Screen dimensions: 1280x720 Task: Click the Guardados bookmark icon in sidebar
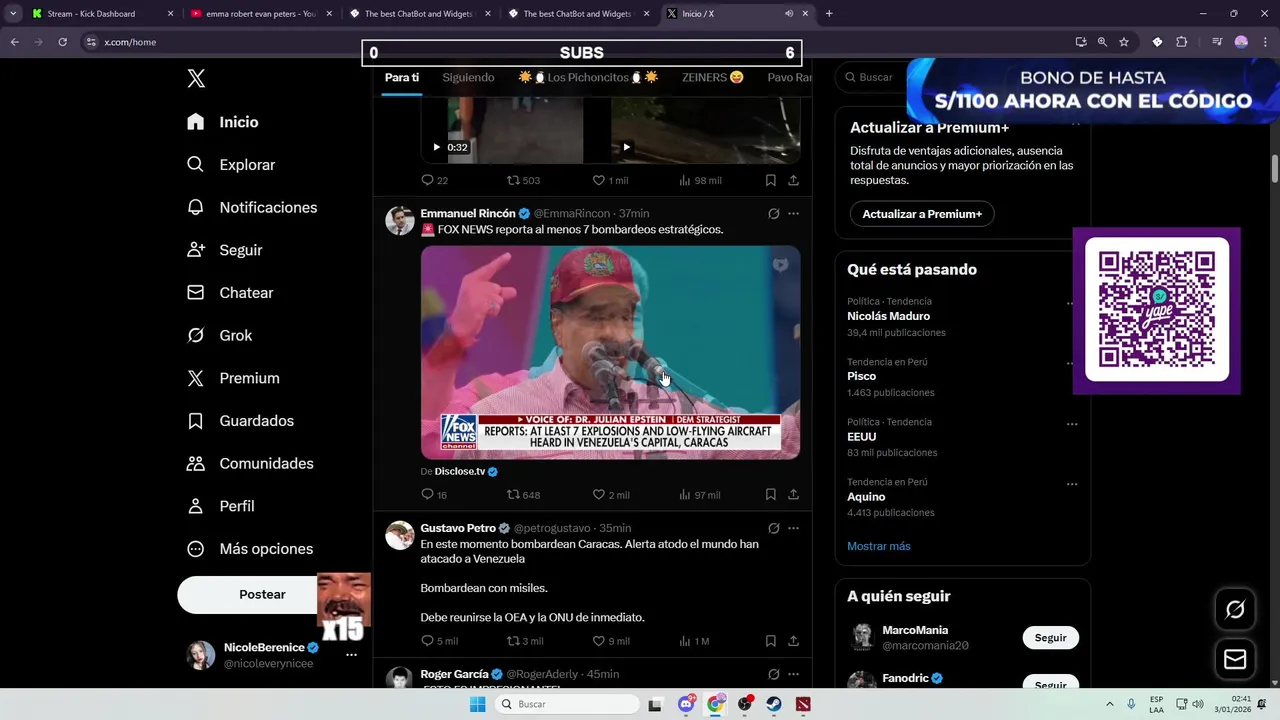coord(196,421)
